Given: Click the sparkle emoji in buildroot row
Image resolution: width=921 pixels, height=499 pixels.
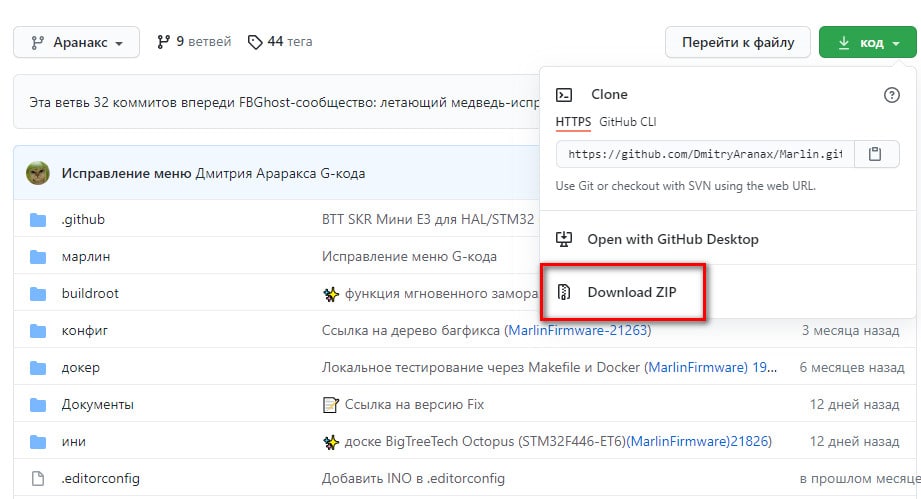Looking at the screenshot, I should (x=331, y=294).
